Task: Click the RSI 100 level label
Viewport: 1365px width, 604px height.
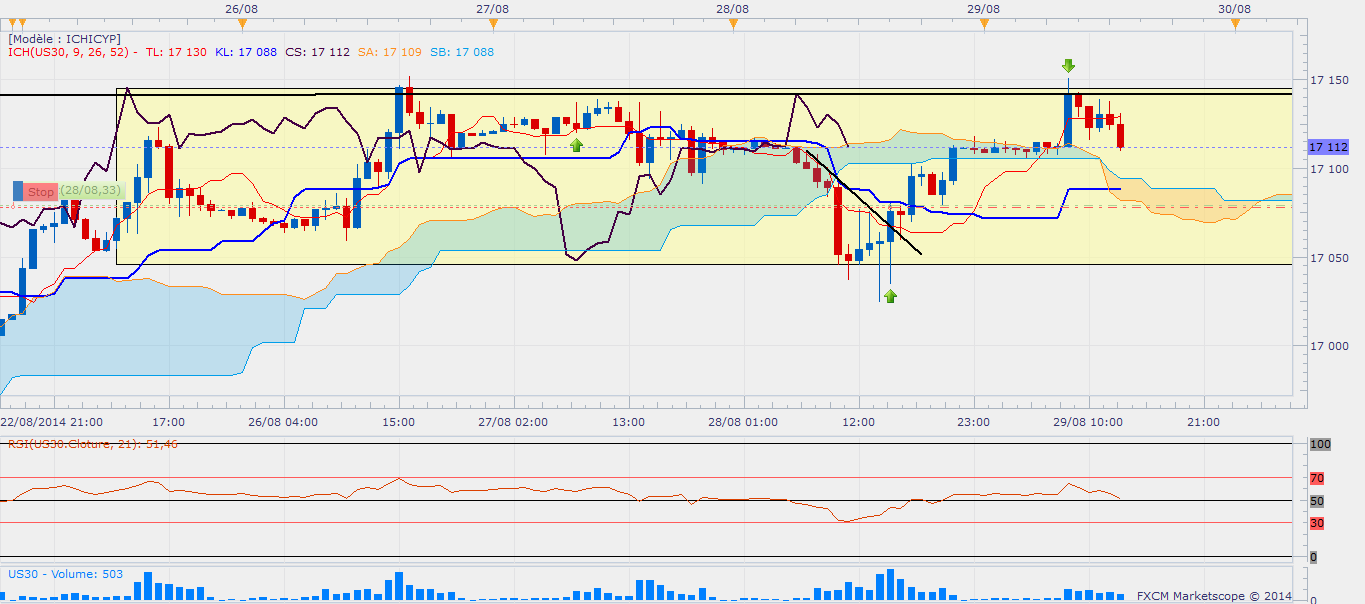Action: point(1319,443)
